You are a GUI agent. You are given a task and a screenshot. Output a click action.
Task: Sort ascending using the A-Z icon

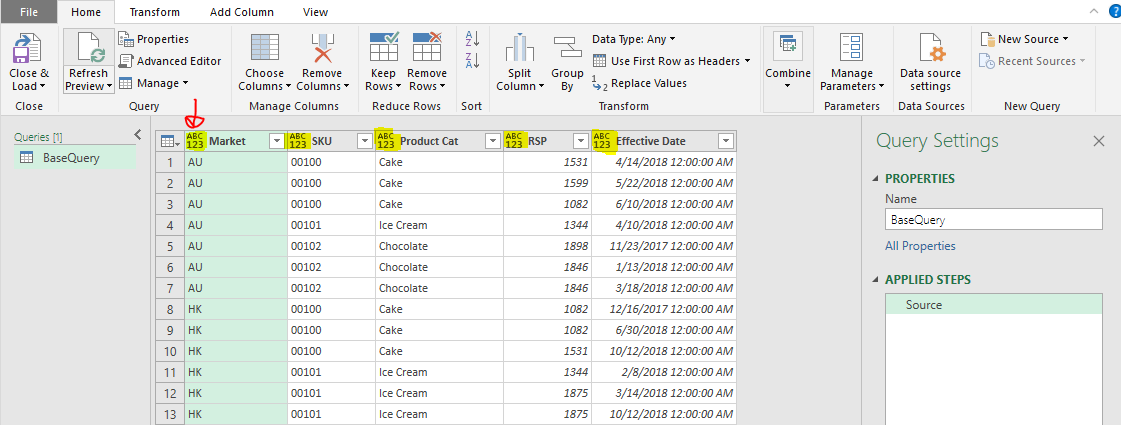[x=472, y=39]
